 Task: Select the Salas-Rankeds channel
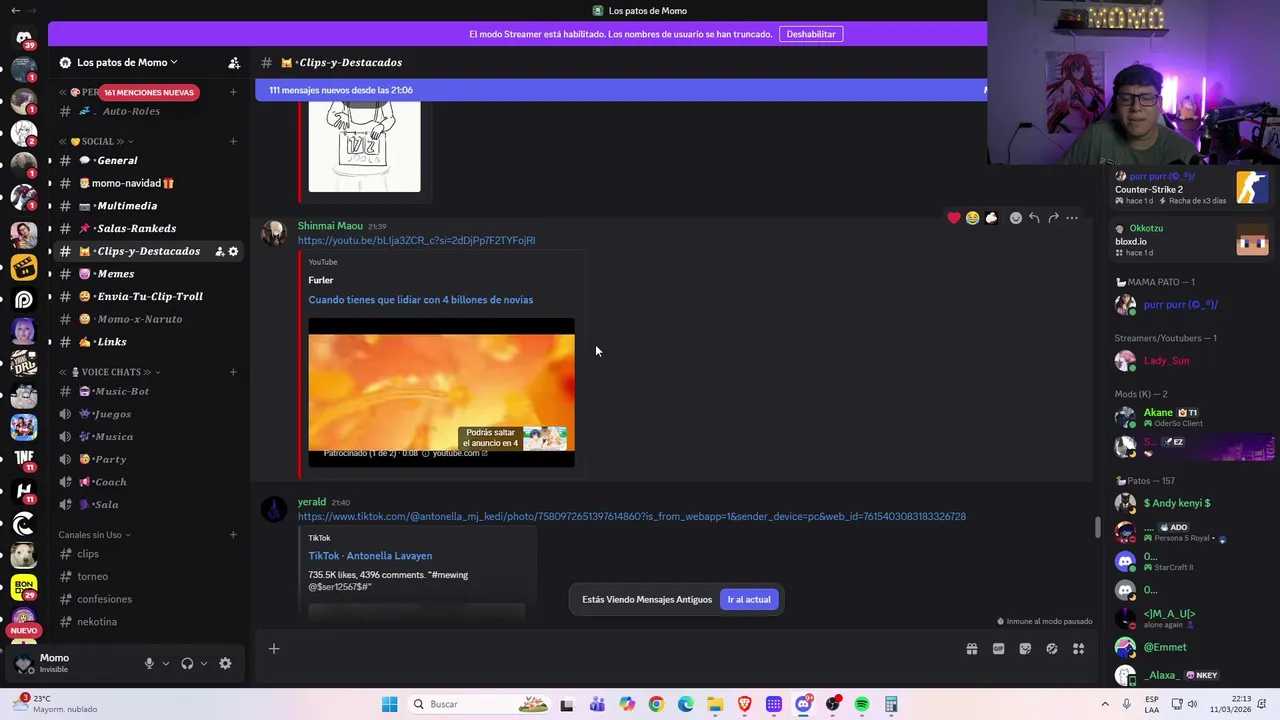pos(148,228)
